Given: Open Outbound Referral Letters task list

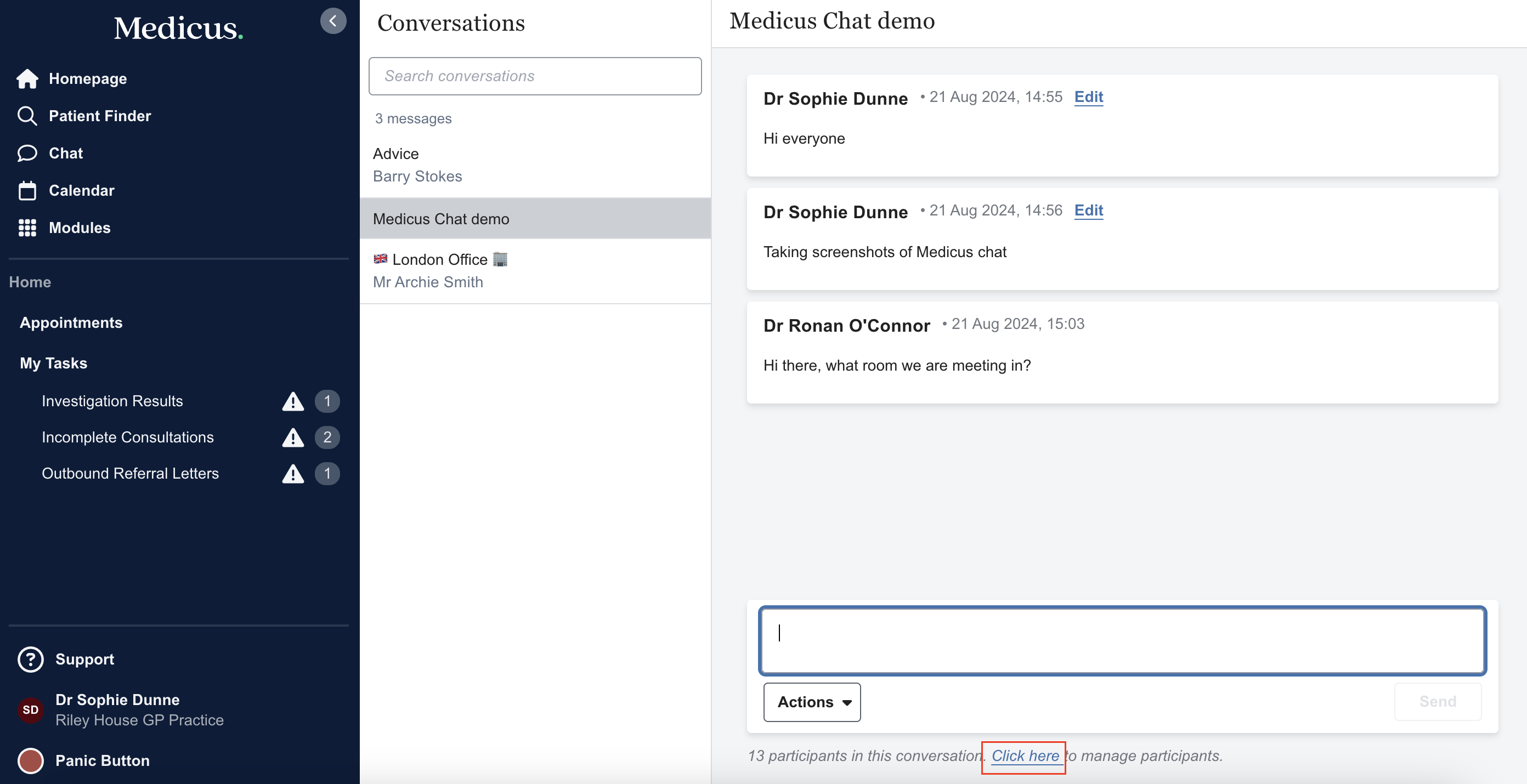Looking at the screenshot, I should 130,474.
